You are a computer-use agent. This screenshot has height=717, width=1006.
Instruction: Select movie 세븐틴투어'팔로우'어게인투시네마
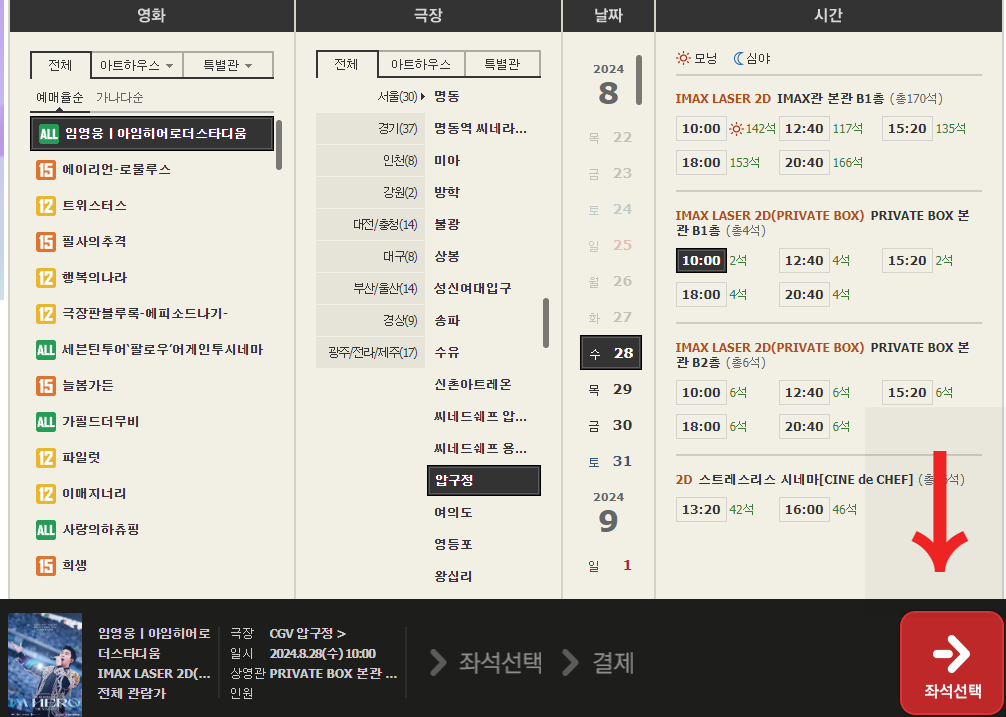162,350
